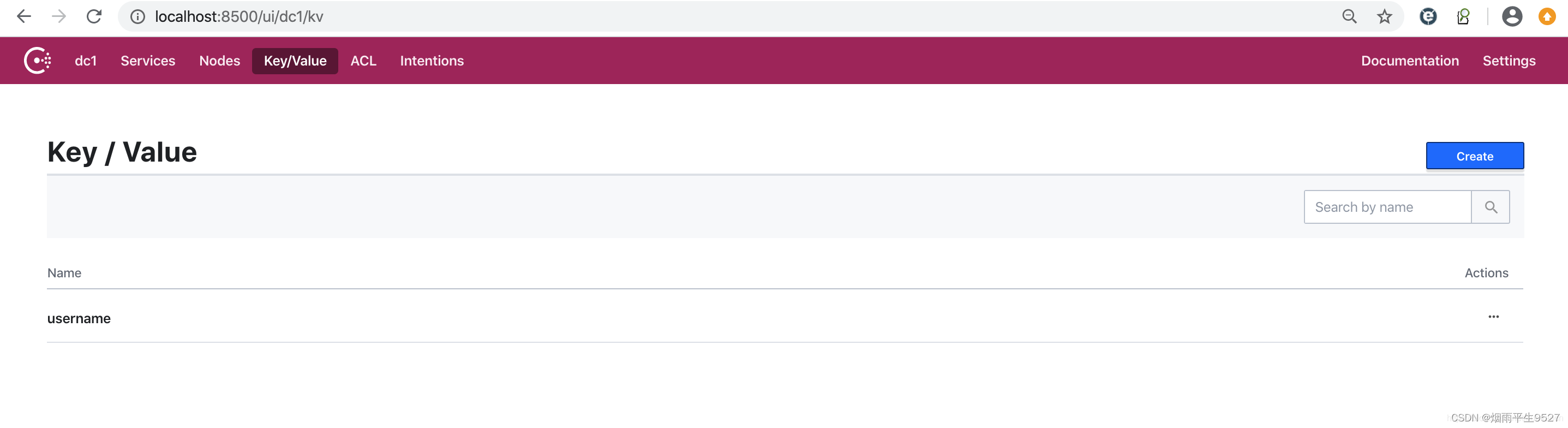Go to the Intentions tab

click(x=432, y=61)
